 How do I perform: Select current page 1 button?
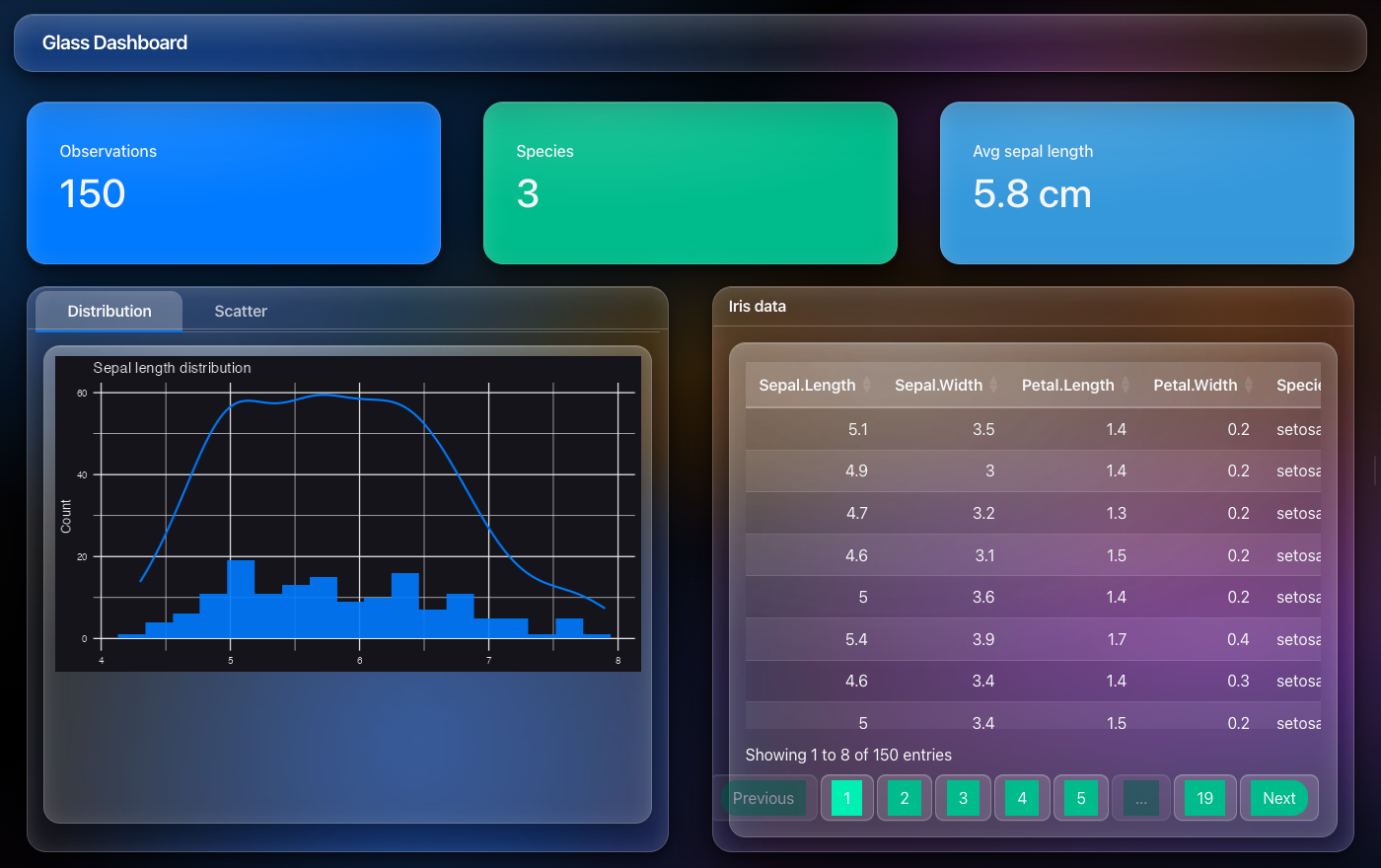[x=846, y=798]
